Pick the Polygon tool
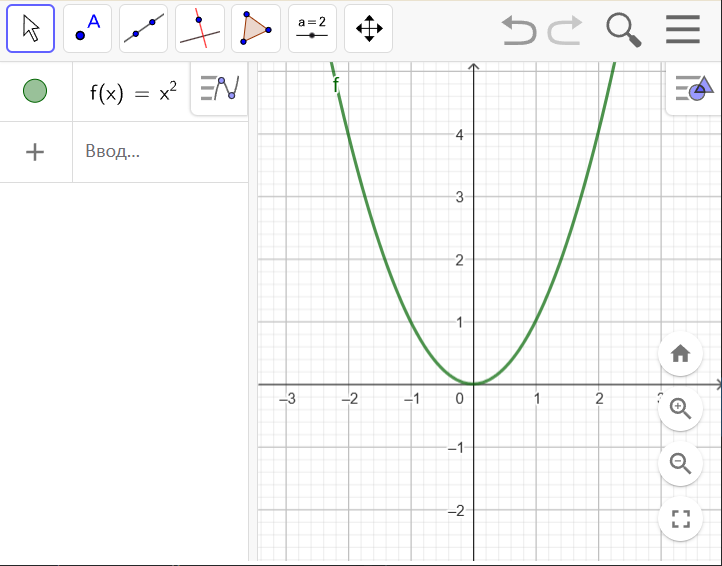This screenshot has width=722, height=566. [256, 29]
